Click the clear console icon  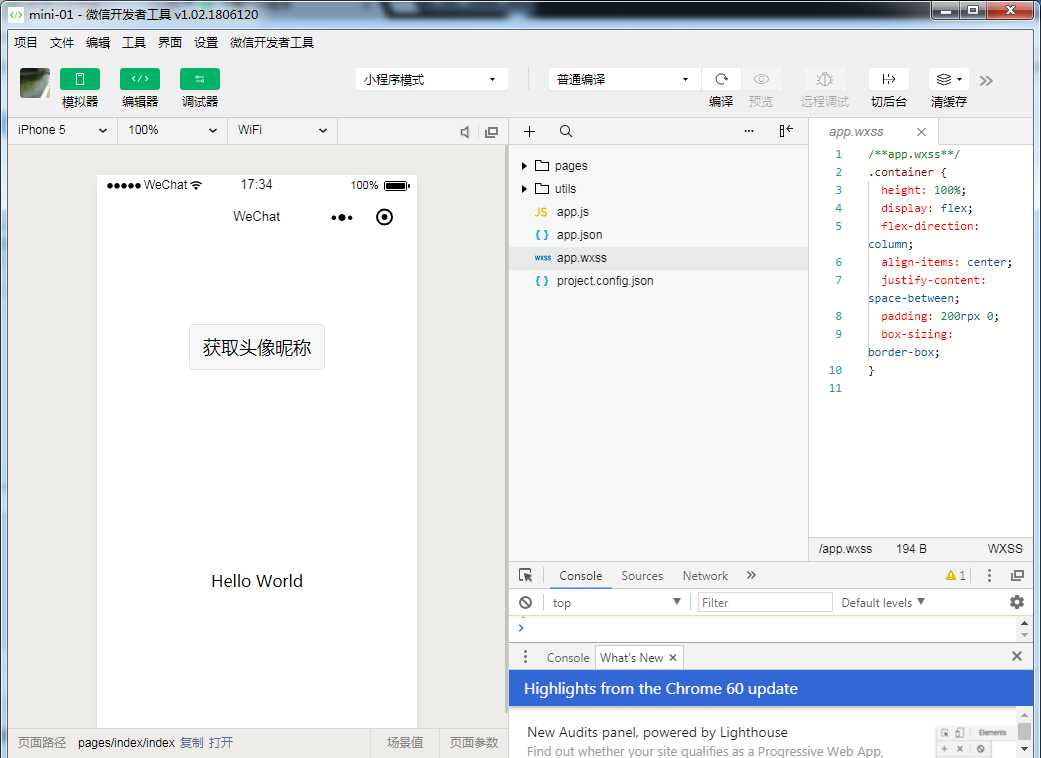click(525, 603)
